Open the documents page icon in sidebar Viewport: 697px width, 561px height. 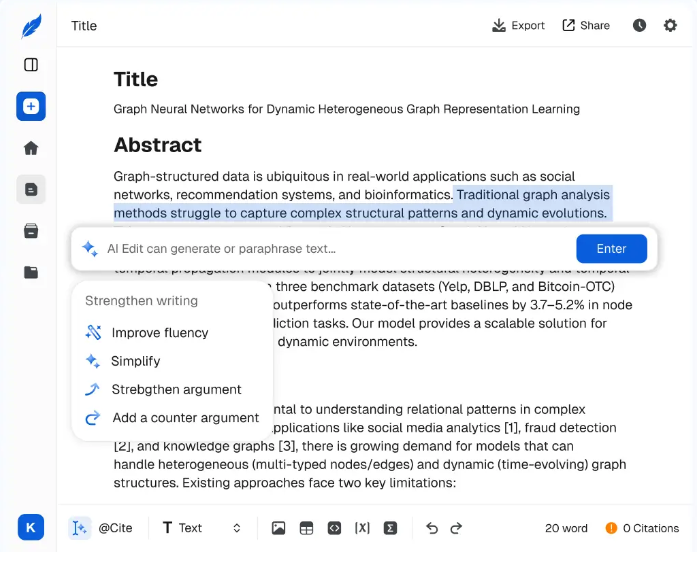coord(31,189)
